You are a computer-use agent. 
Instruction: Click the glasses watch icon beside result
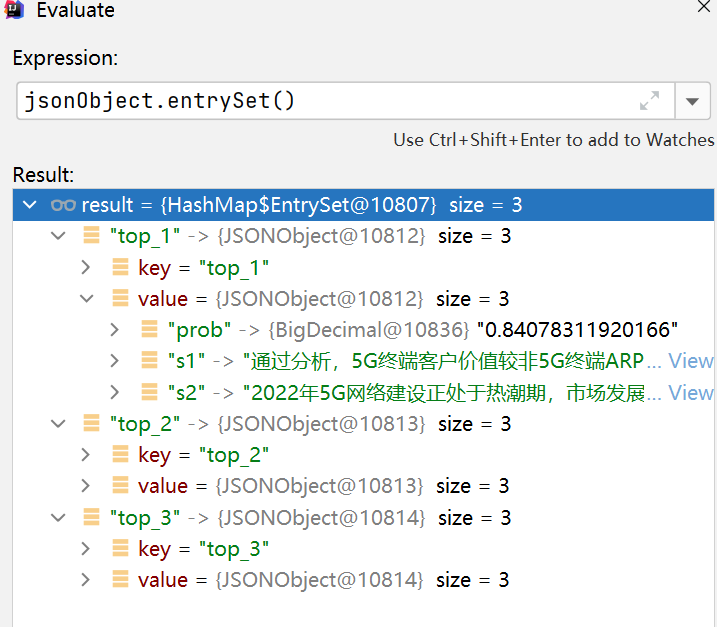[x=63, y=205]
